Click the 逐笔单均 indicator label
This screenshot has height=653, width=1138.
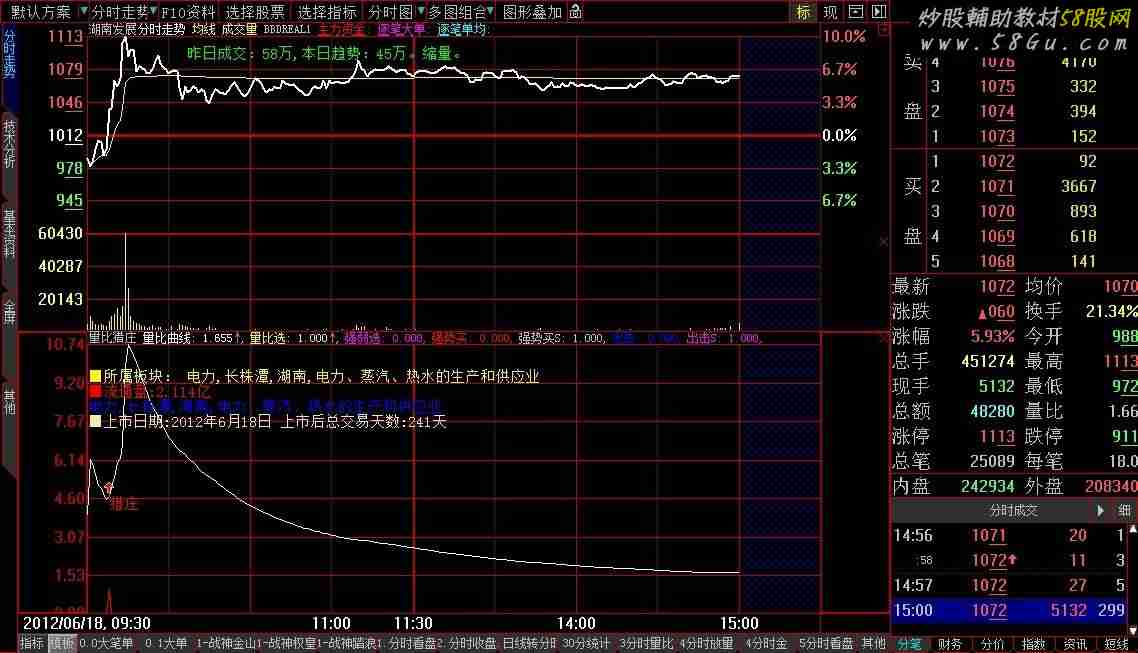pyautogui.click(x=462, y=30)
